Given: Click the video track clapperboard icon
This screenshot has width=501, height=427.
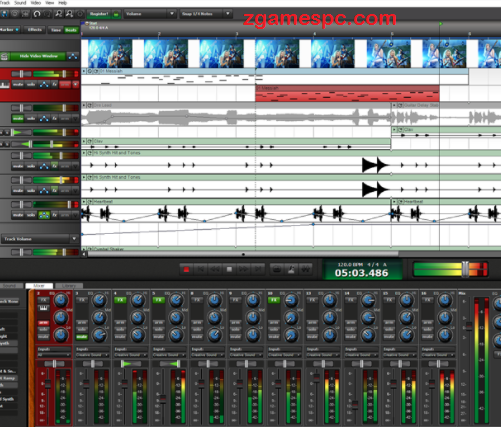Looking at the screenshot, I should [4, 56].
